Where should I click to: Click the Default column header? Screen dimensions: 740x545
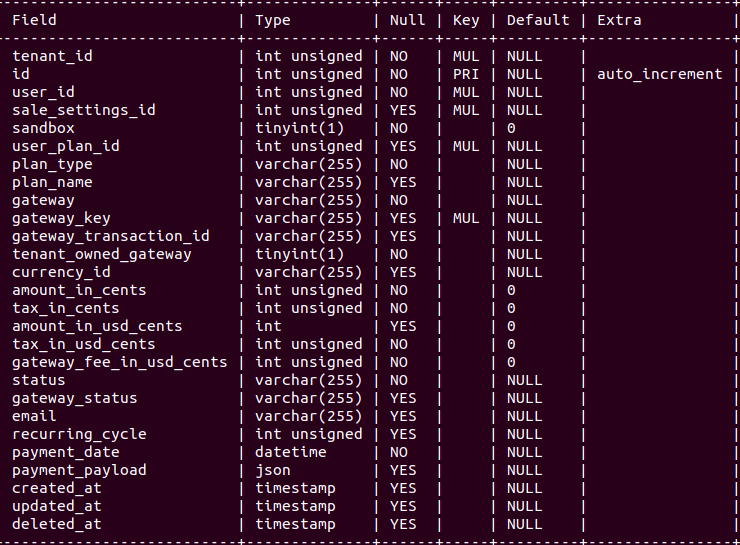(538, 20)
